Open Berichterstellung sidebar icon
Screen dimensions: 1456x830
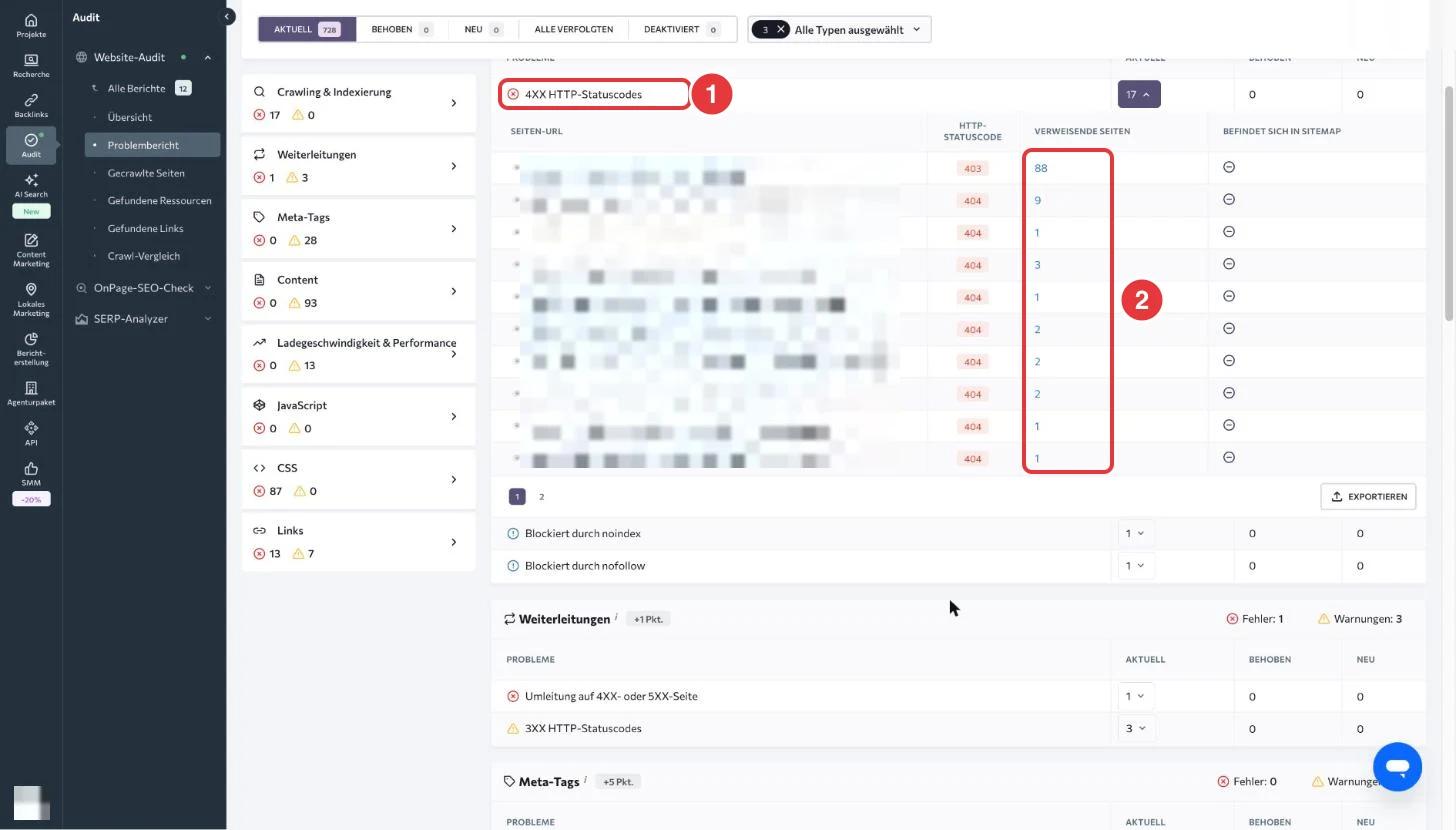(x=31, y=349)
